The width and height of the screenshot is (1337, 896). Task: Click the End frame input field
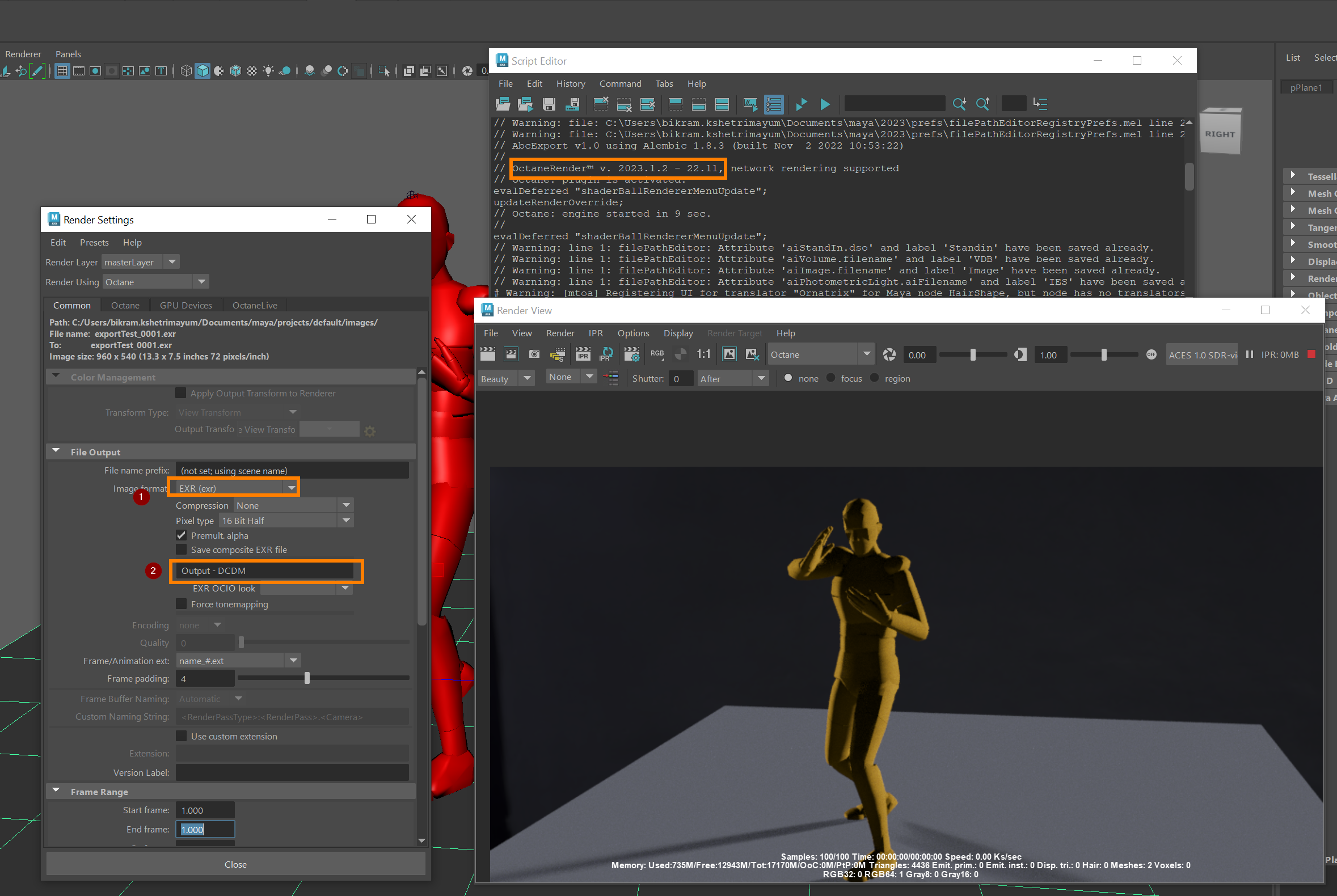(x=205, y=829)
